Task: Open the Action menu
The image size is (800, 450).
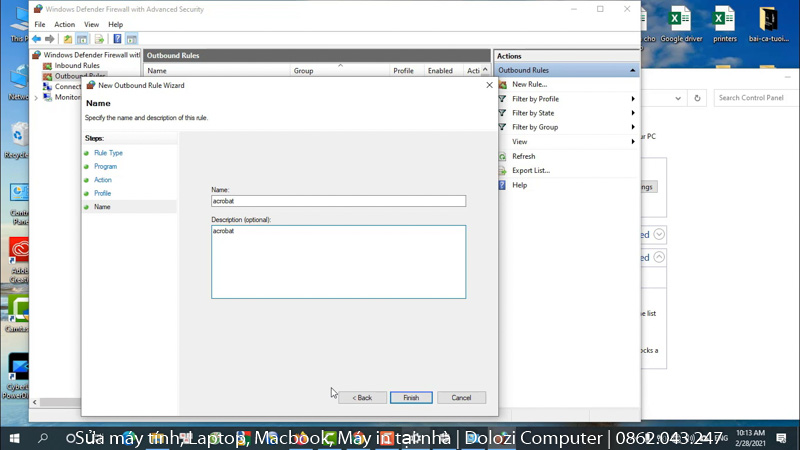Action: (64, 24)
